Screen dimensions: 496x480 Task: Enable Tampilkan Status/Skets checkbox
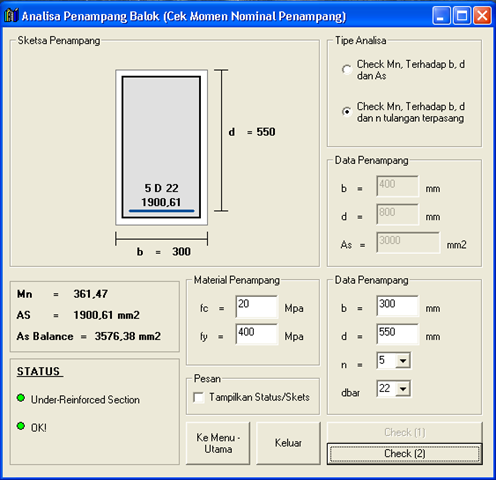click(x=199, y=397)
